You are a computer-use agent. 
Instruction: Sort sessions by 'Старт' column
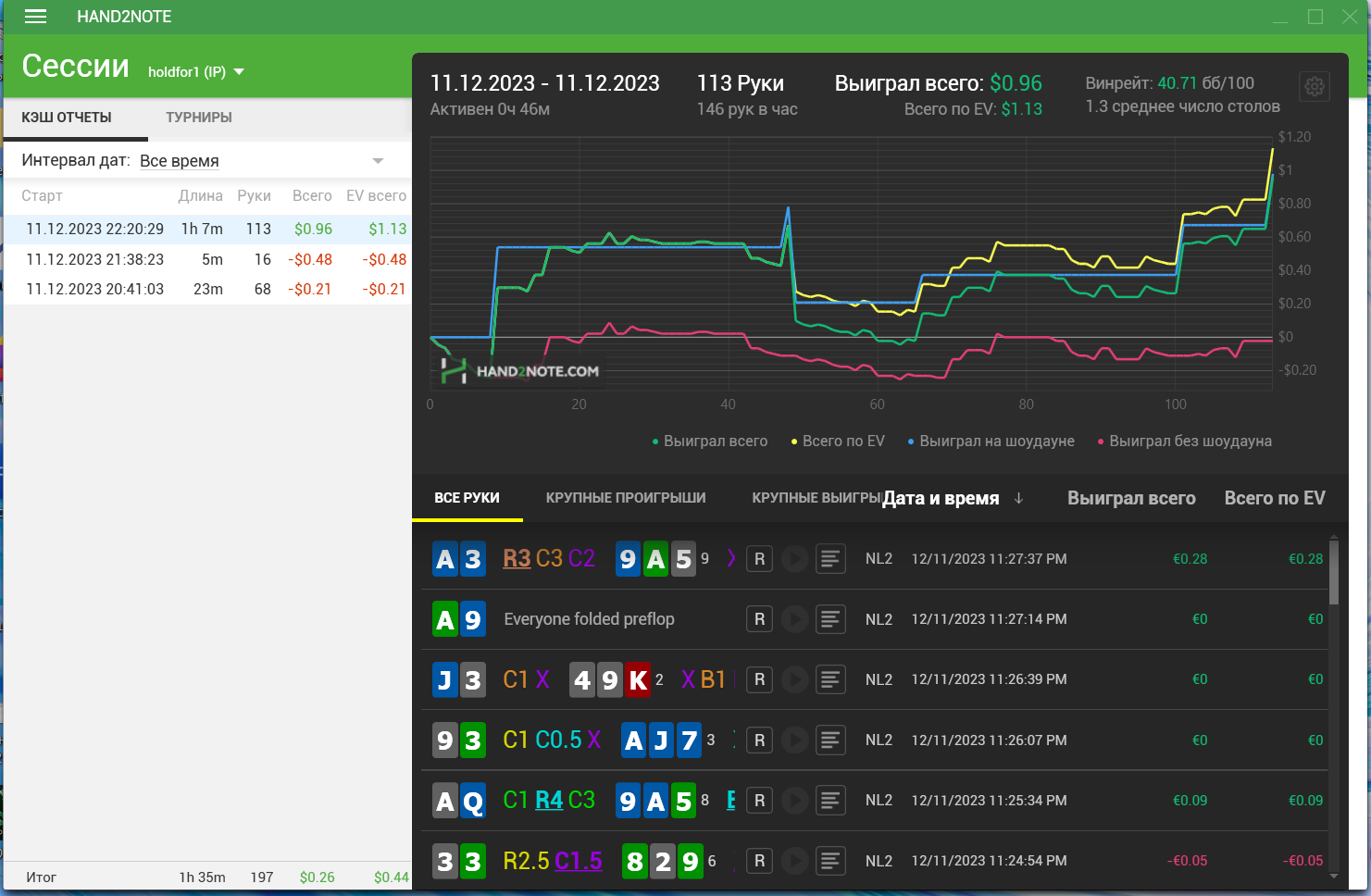pyautogui.click(x=42, y=196)
